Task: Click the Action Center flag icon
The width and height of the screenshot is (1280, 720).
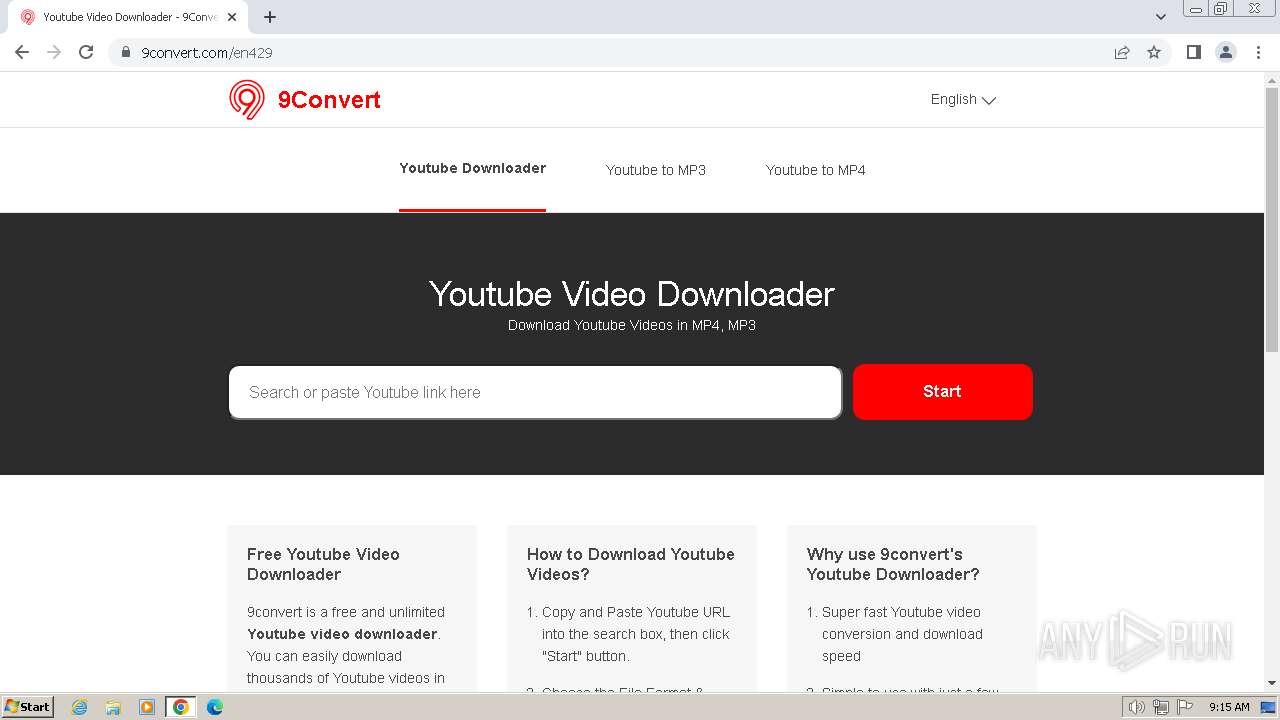Action: (x=1184, y=707)
